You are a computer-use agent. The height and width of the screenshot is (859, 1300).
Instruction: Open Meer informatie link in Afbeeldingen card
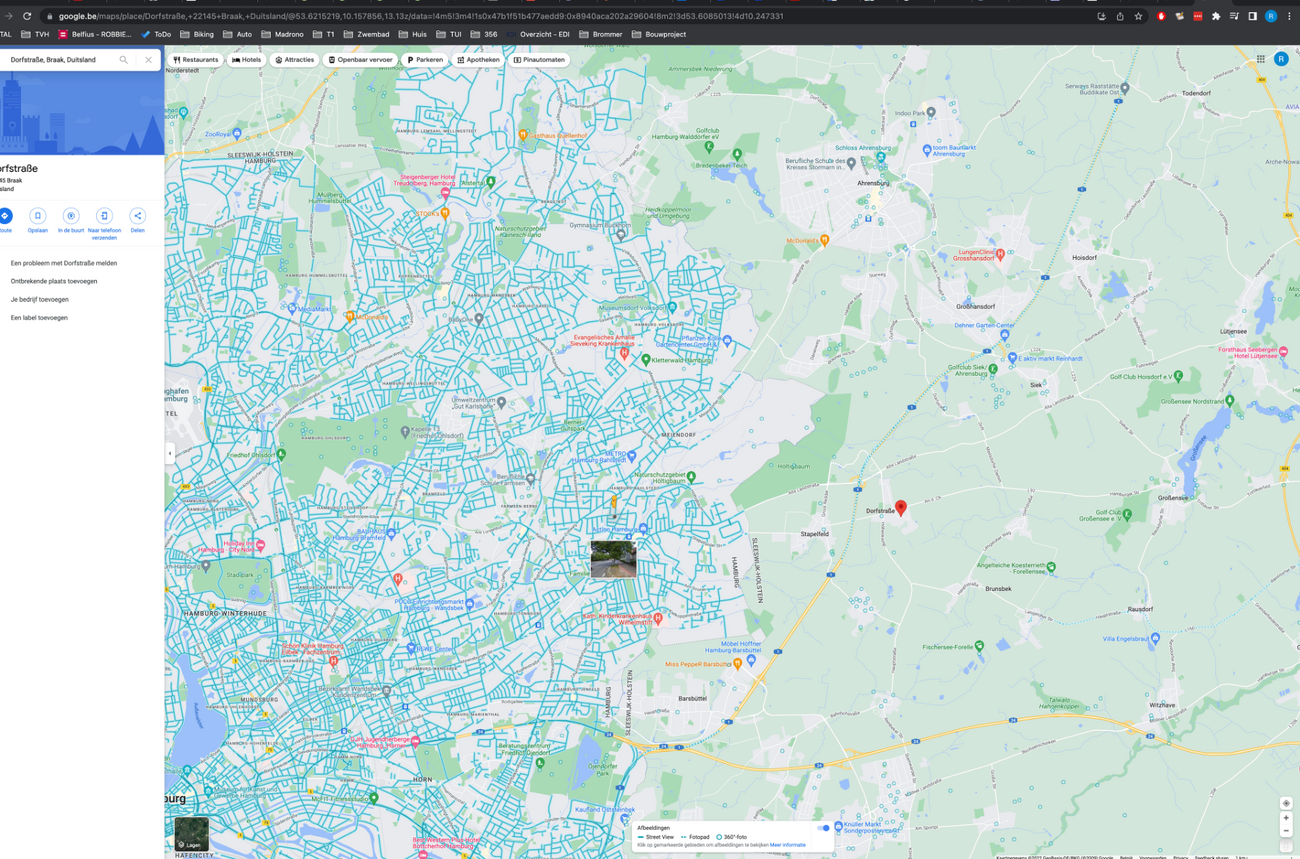pos(788,845)
